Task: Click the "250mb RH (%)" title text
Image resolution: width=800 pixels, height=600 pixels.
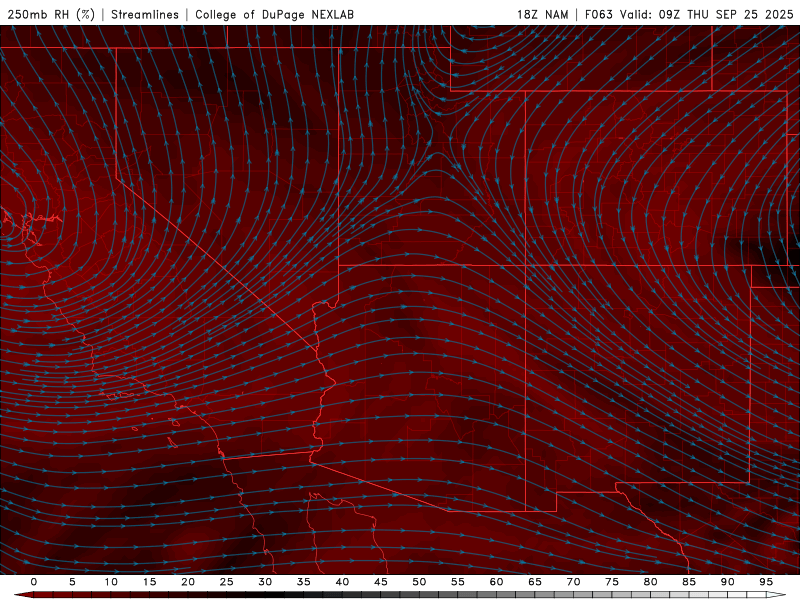Action: pos(51,15)
